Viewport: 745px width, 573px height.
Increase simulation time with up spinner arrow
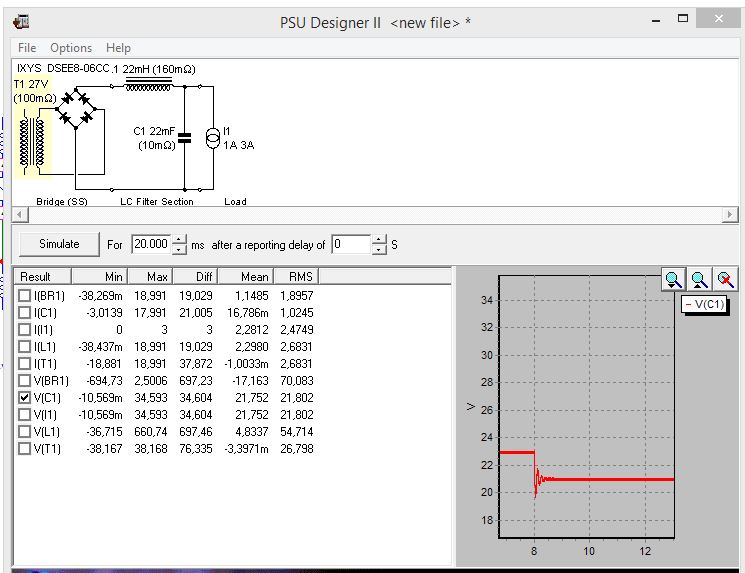pos(179,239)
